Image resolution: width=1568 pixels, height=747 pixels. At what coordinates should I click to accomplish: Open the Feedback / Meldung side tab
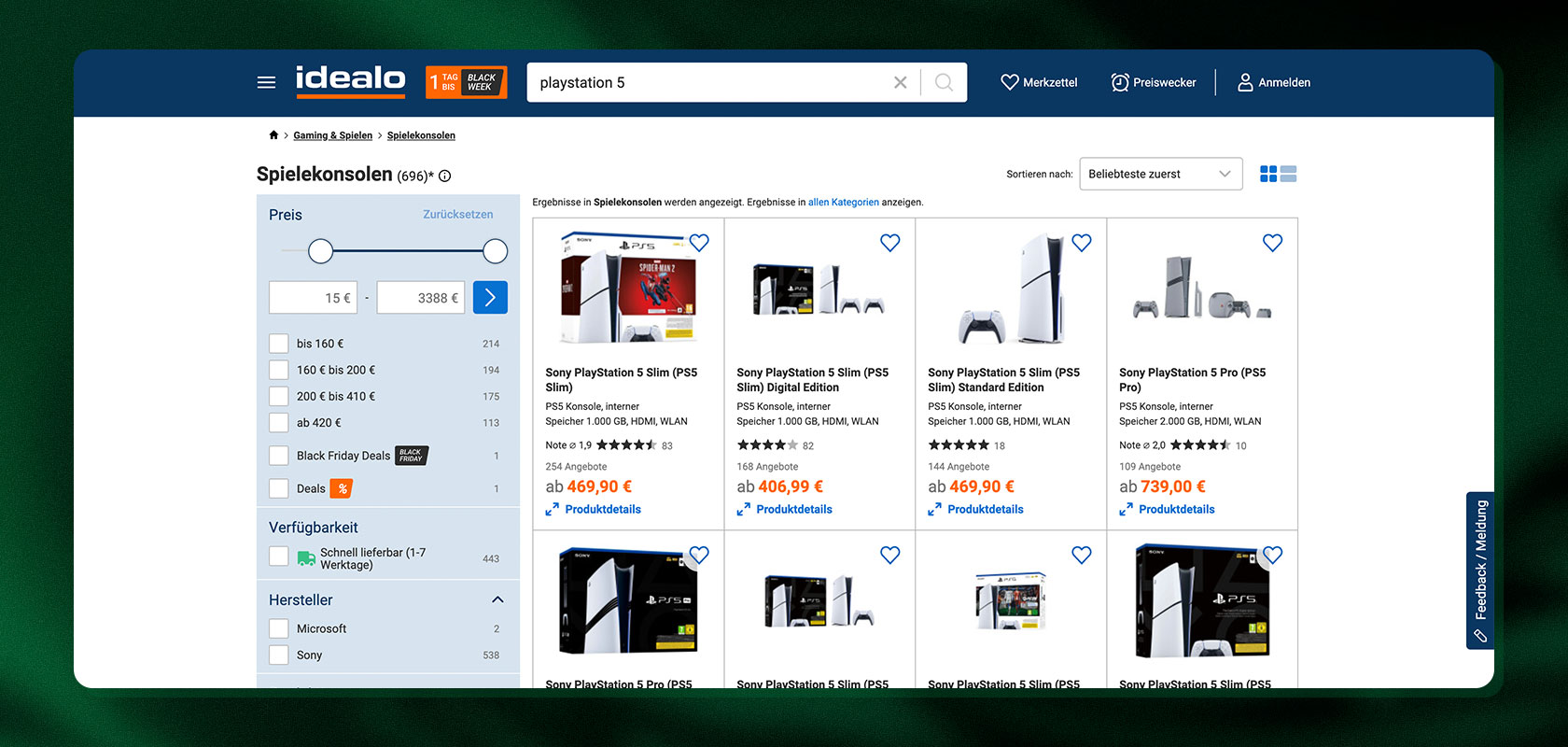[1480, 570]
